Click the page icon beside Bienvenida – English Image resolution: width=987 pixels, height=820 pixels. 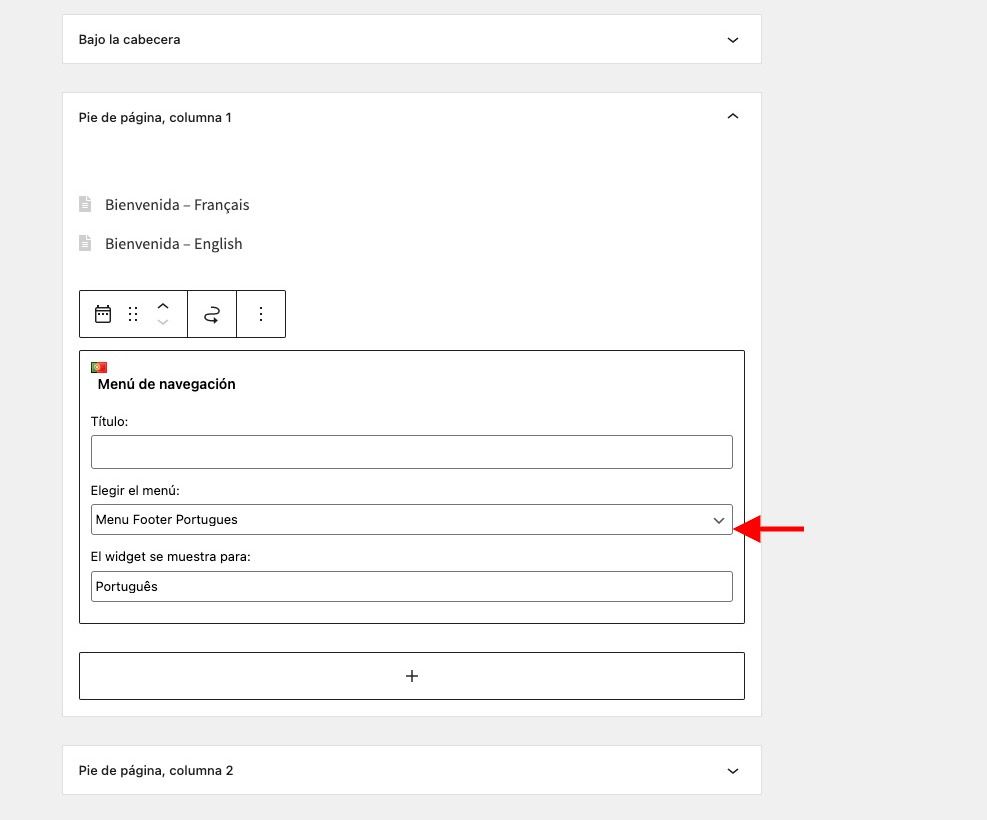(85, 243)
